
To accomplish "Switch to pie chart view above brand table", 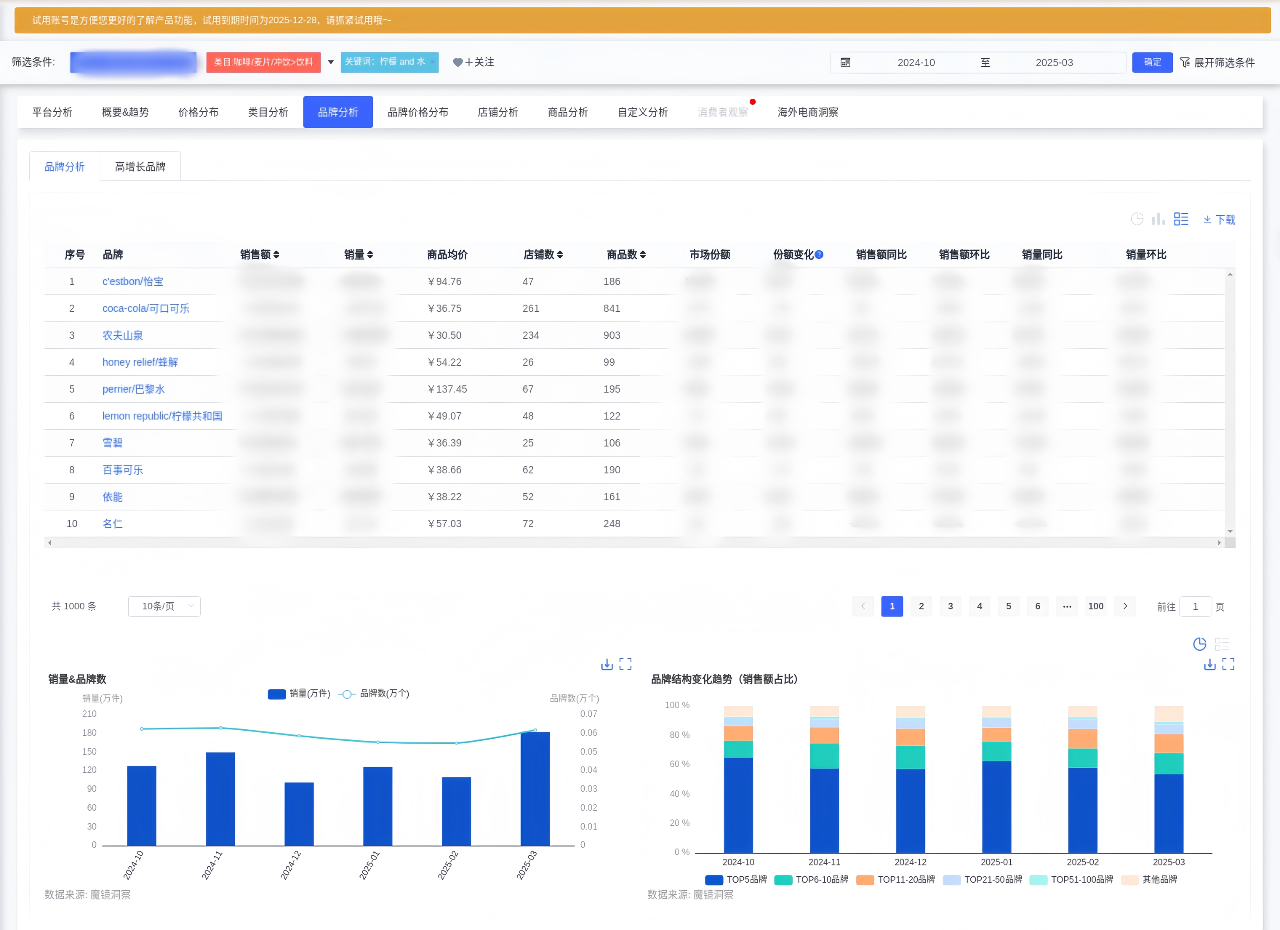I will tap(1137, 219).
